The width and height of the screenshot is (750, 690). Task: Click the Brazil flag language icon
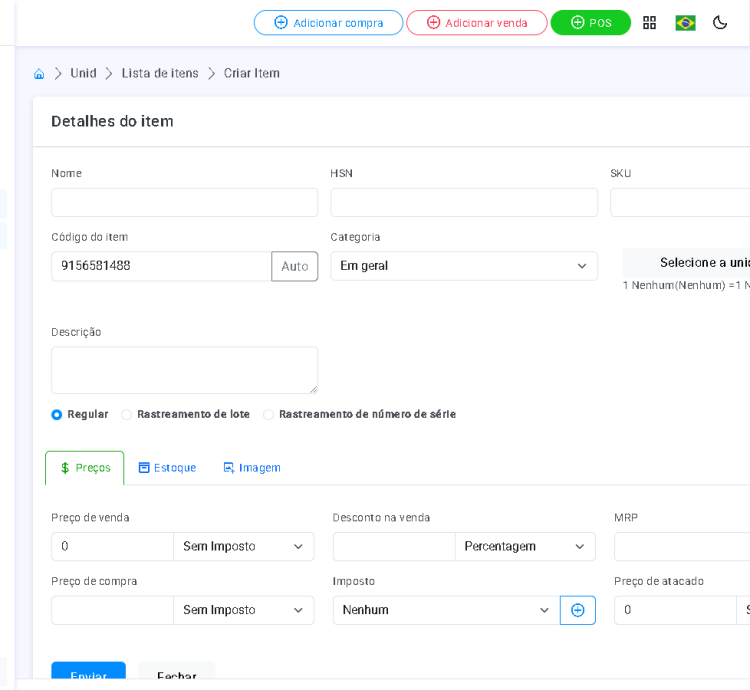point(685,23)
